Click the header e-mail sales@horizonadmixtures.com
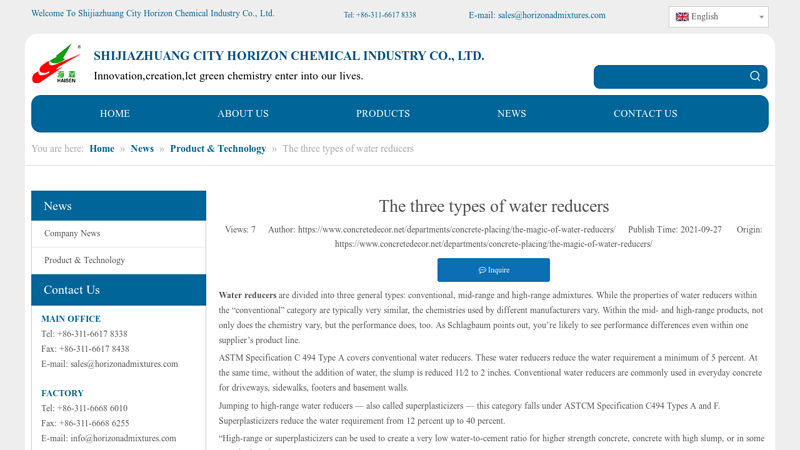 point(552,15)
